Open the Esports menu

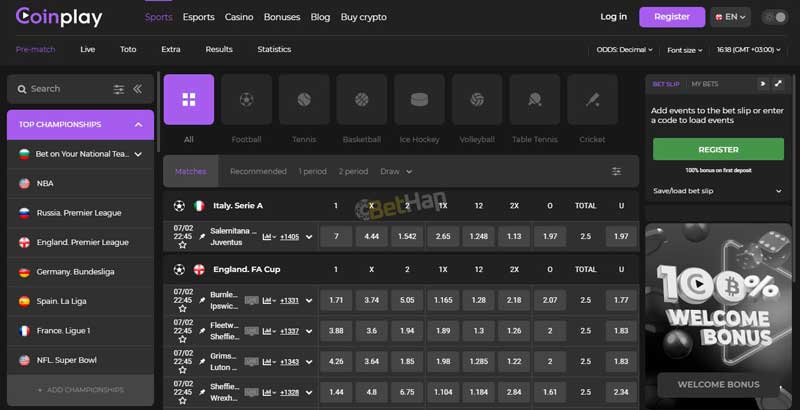pyautogui.click(x=198, y=17)
